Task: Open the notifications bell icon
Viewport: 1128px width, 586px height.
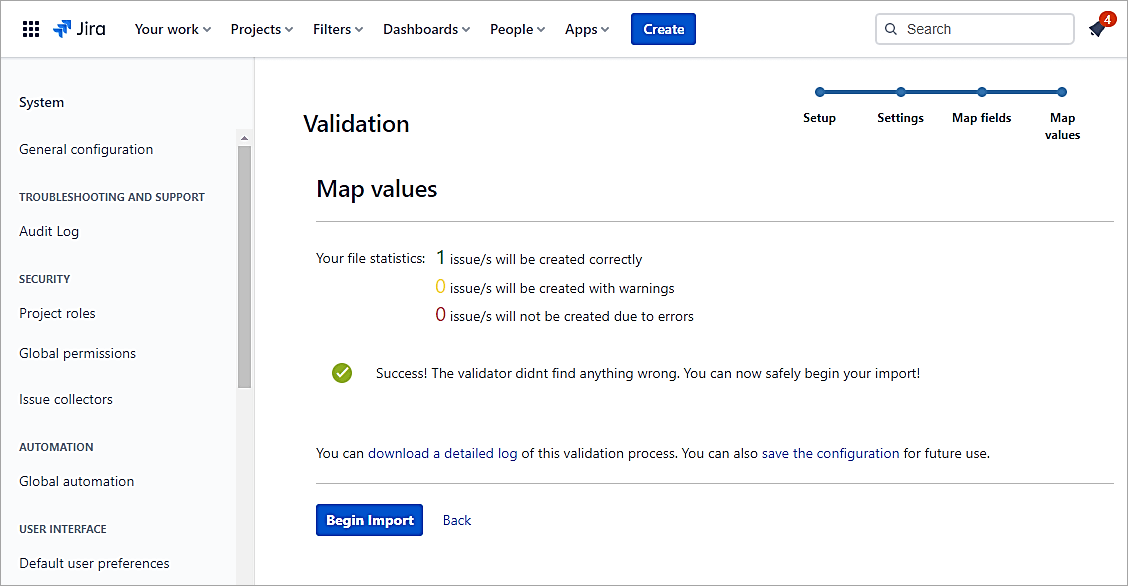Action: coord(1097,30)
